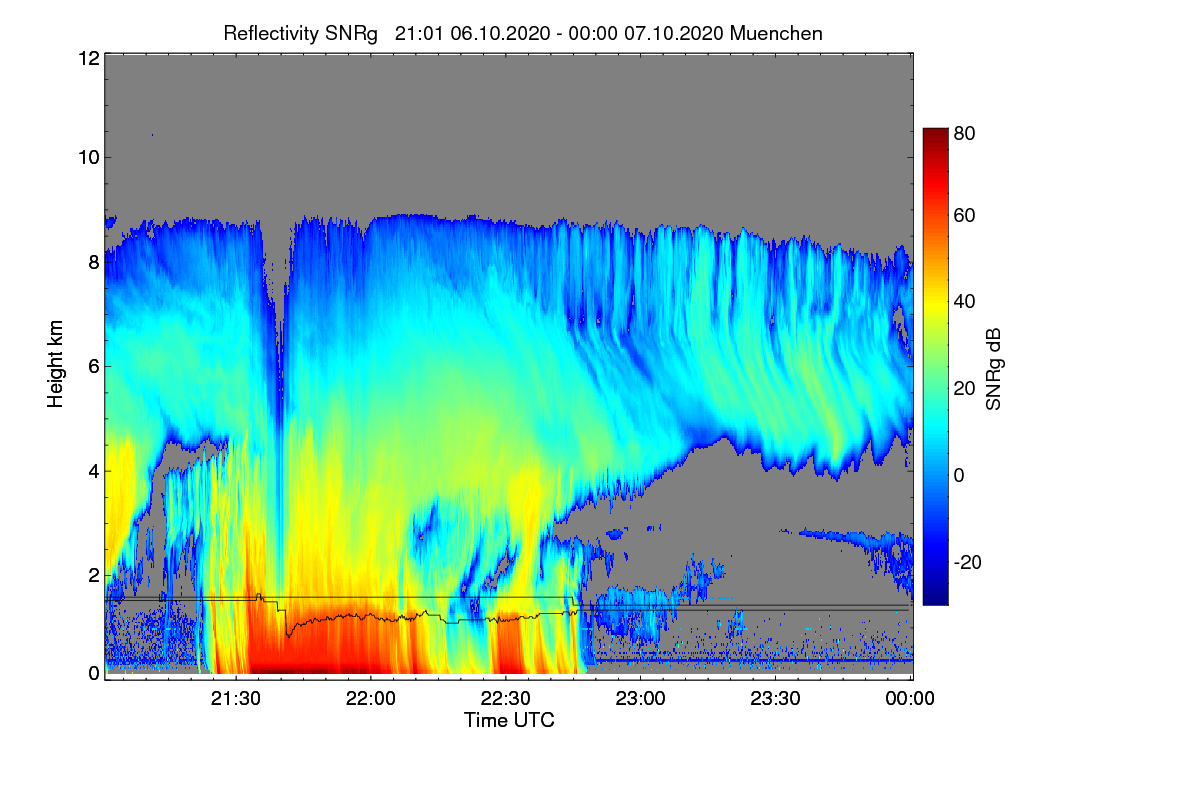Click the height axis label 8

pos(93,262)
